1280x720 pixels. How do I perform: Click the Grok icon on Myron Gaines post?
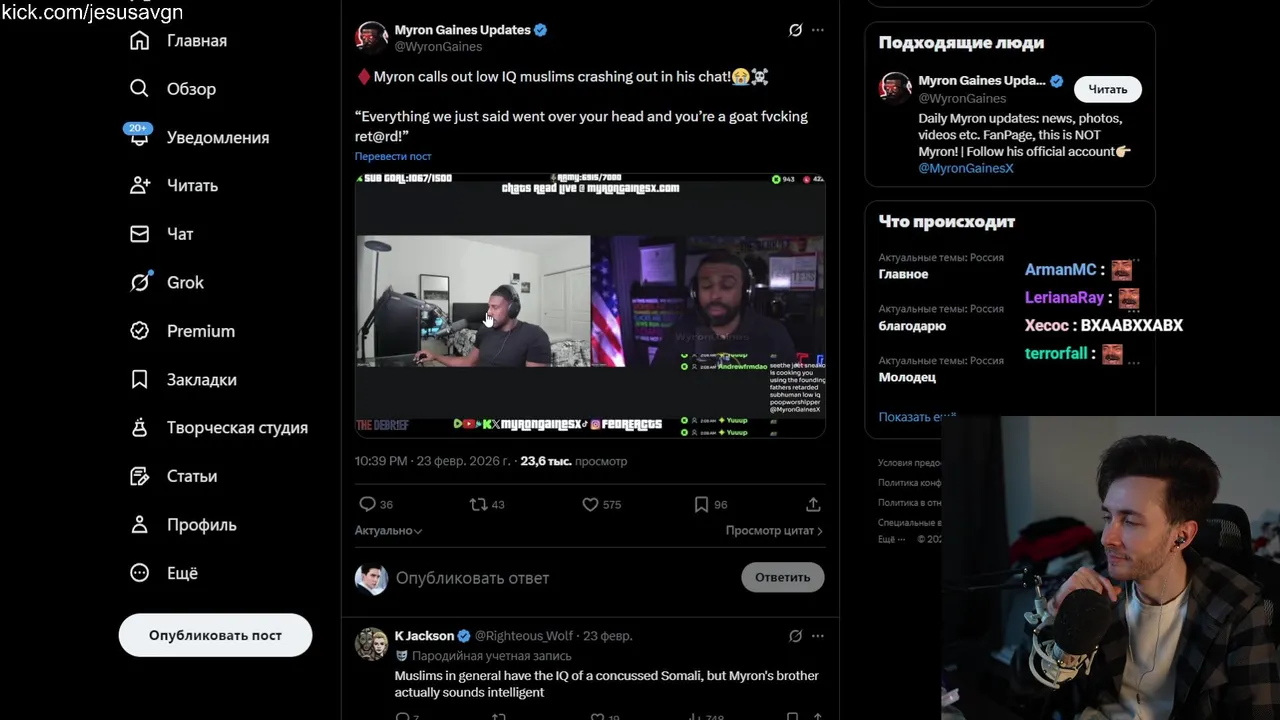point(795,30)
